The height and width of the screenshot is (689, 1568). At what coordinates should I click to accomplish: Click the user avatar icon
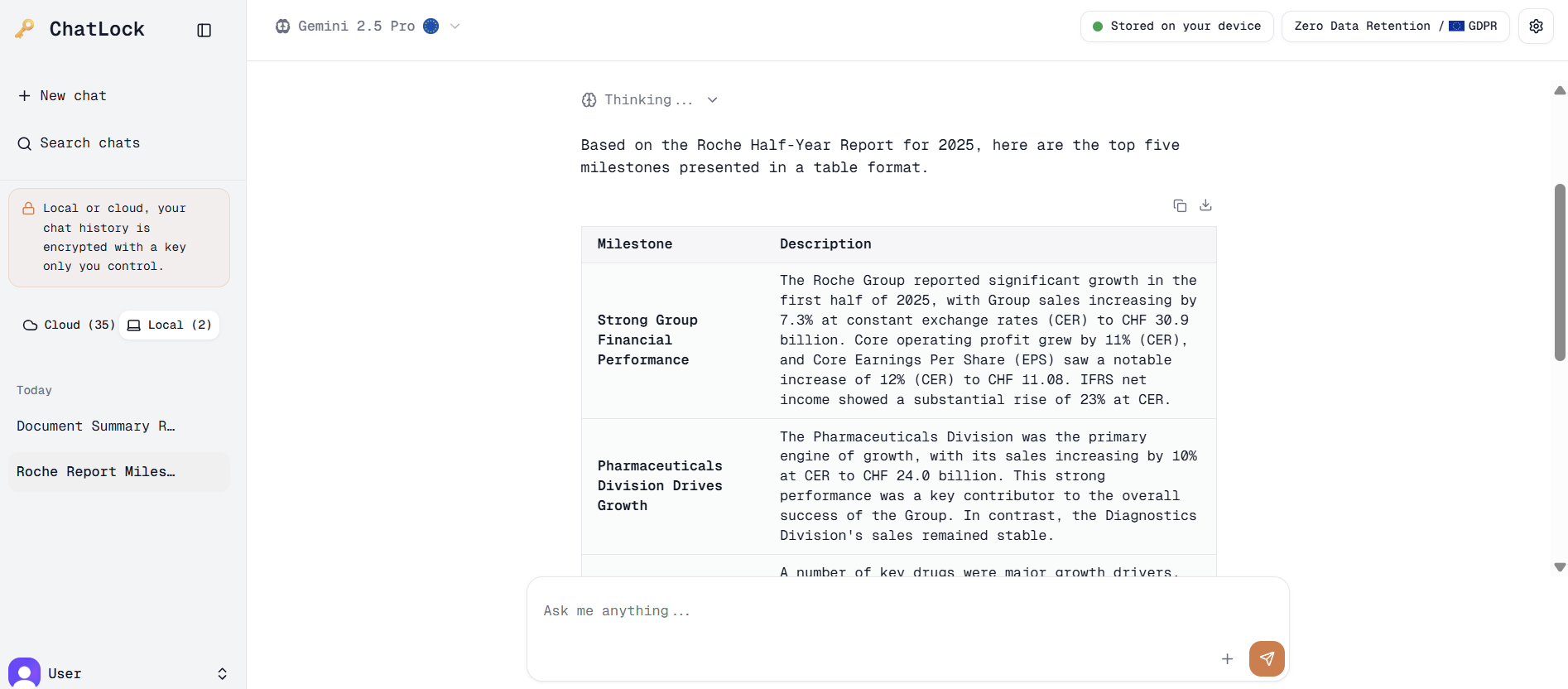point(25,672)
